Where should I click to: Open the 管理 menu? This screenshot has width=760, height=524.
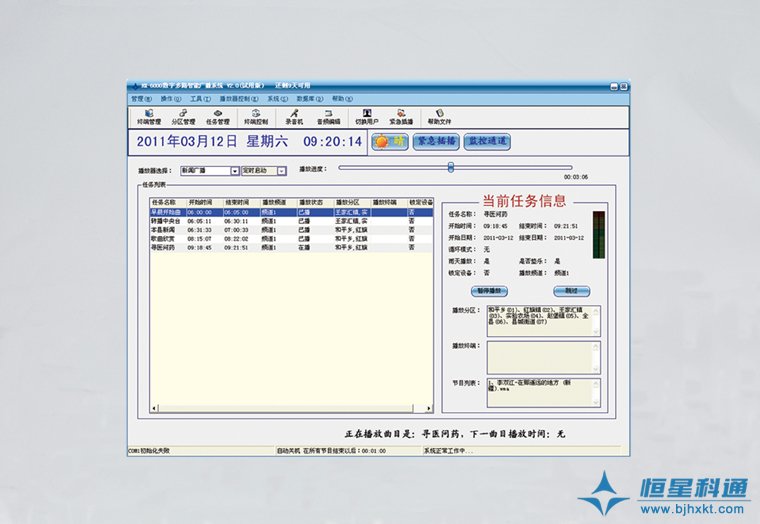[138, 99]
